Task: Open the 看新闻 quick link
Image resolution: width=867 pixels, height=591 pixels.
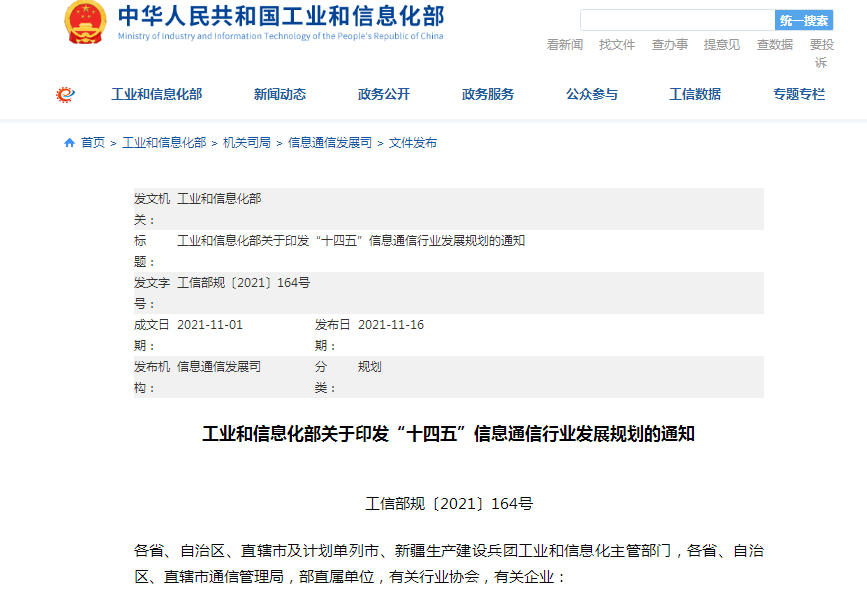Action: [565, 45]
